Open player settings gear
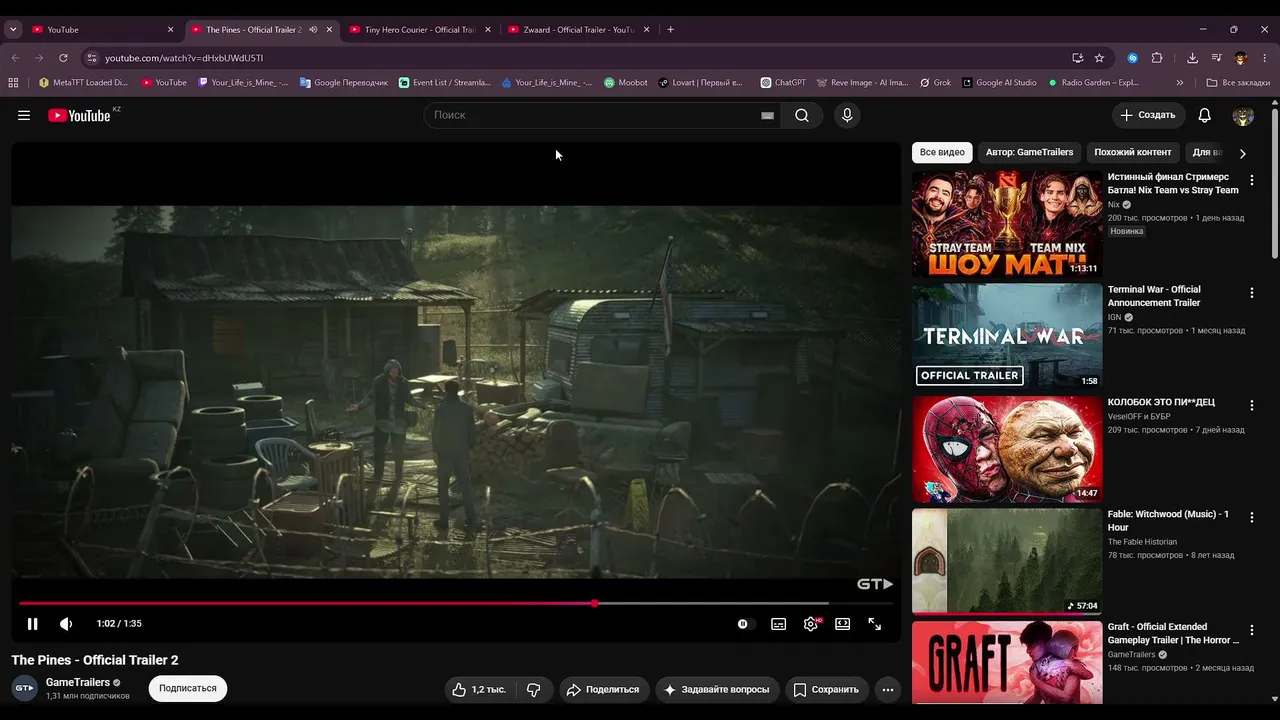The height and width of the screenshot is (720, 1280). click(x=811, y=624)
